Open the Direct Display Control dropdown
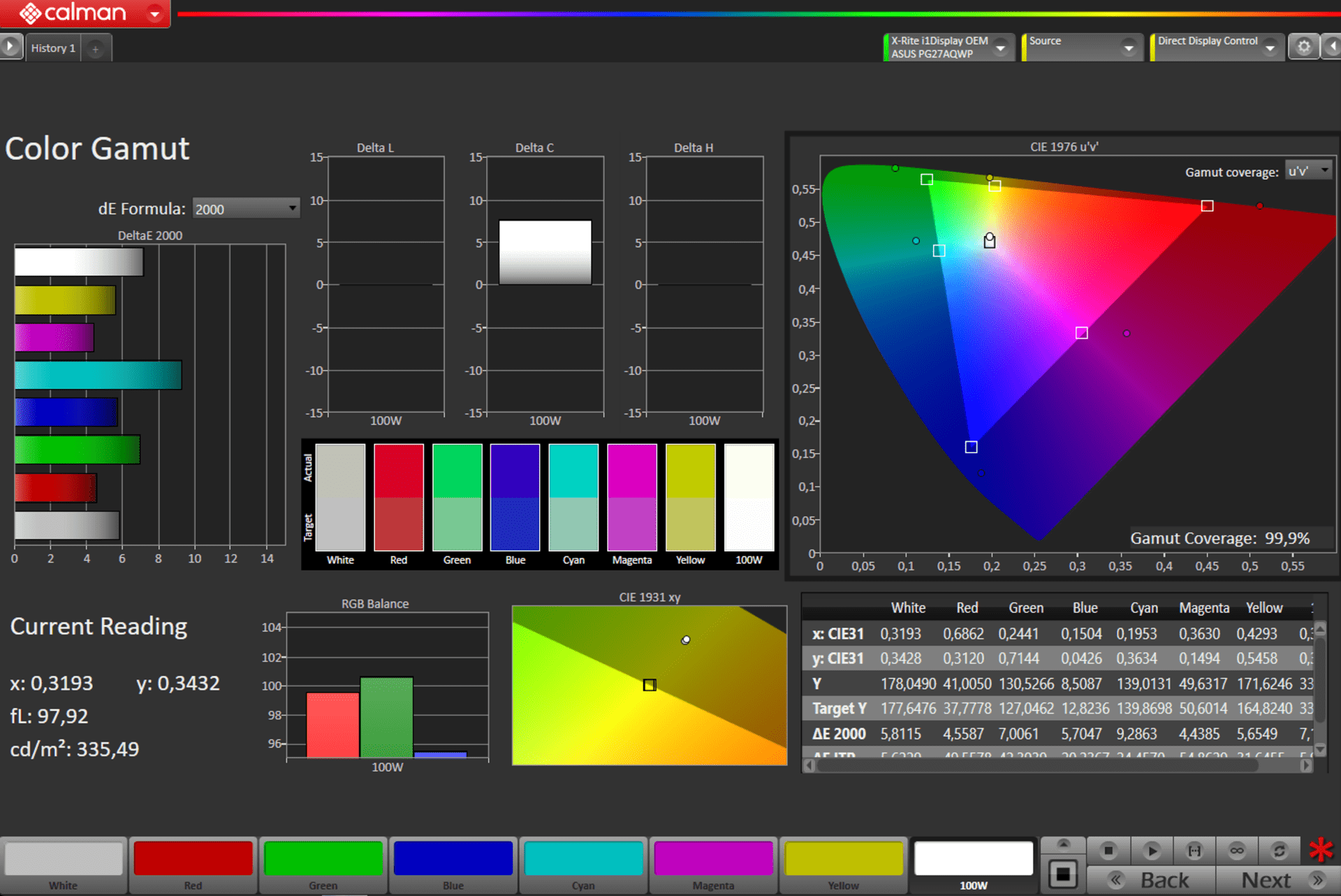 click(1270, 47)
